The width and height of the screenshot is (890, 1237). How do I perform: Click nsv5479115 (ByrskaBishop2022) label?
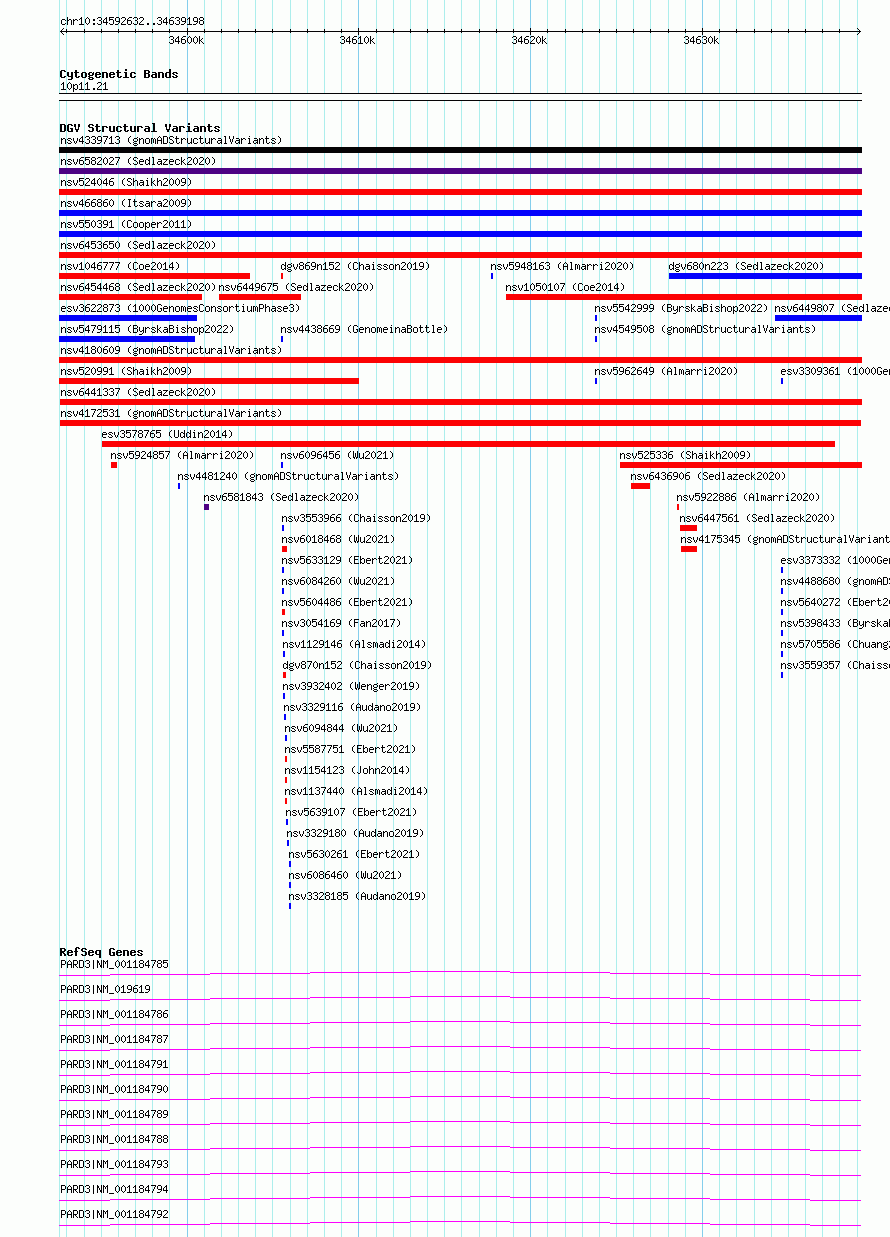pos(147,329)
